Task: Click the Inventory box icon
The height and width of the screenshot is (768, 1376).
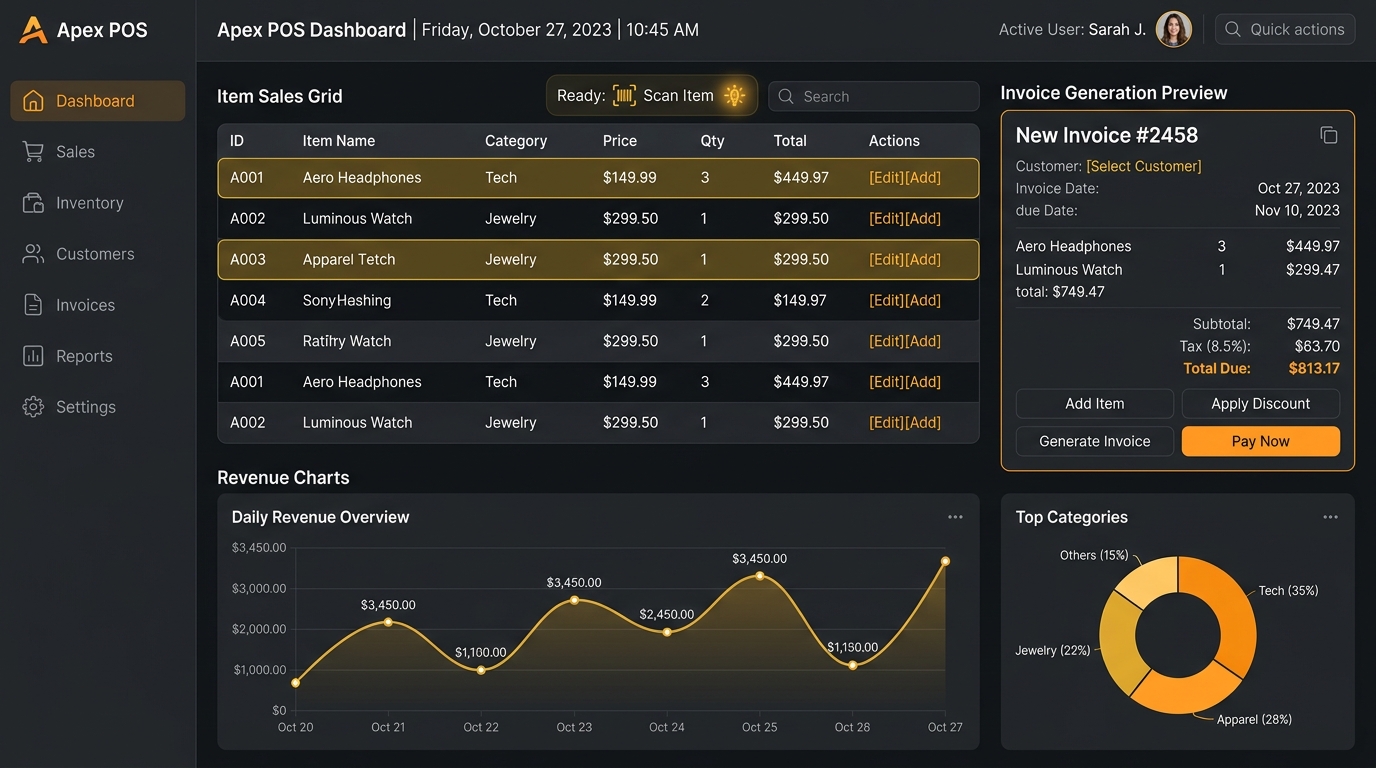Action: tap(33, 203)
